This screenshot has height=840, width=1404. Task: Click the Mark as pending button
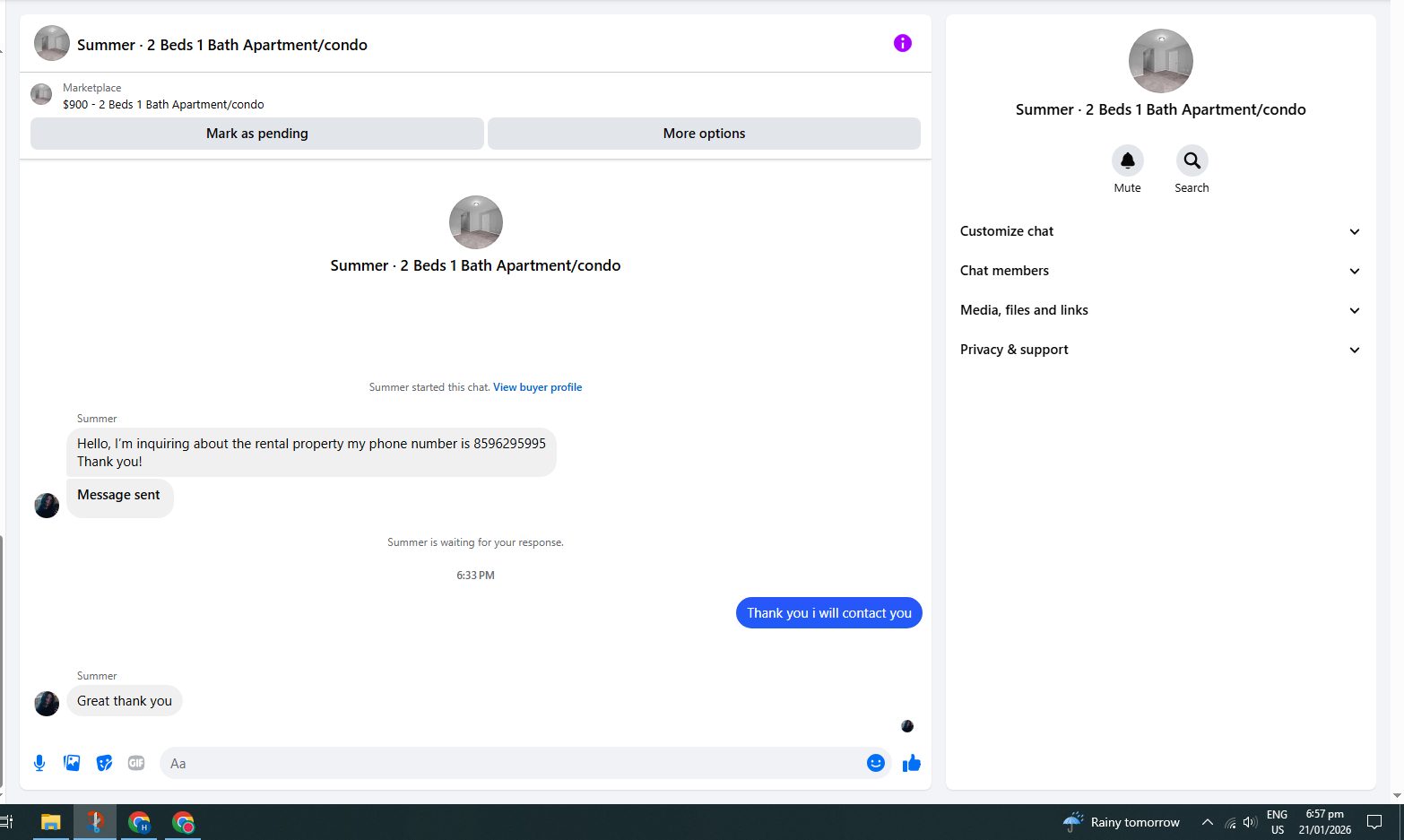[257, 134]
